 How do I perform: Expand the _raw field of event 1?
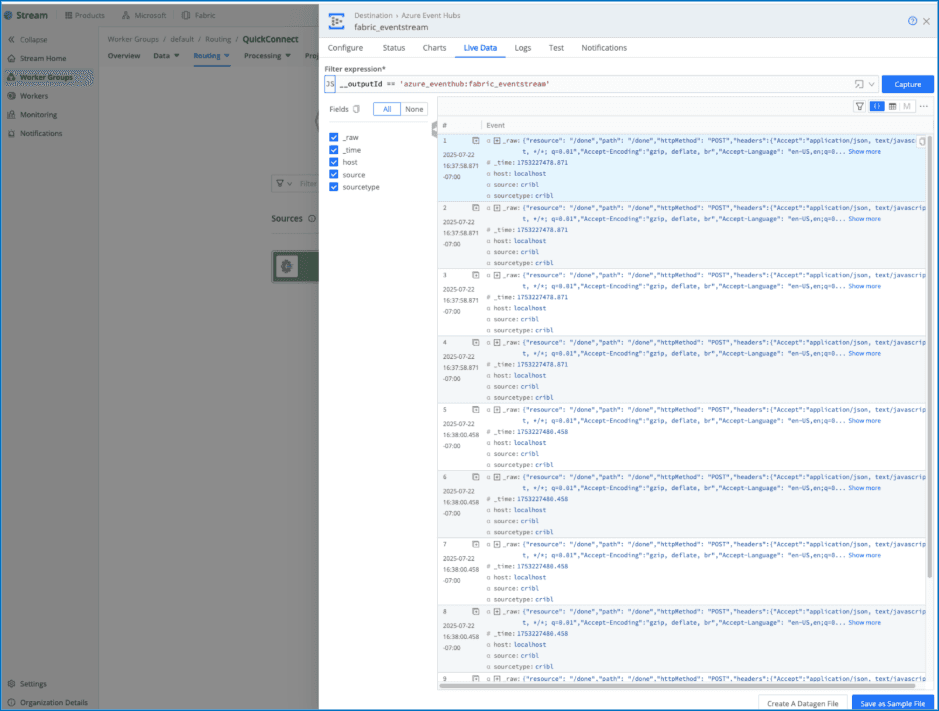pyautogui.click(x=497, y=141)
